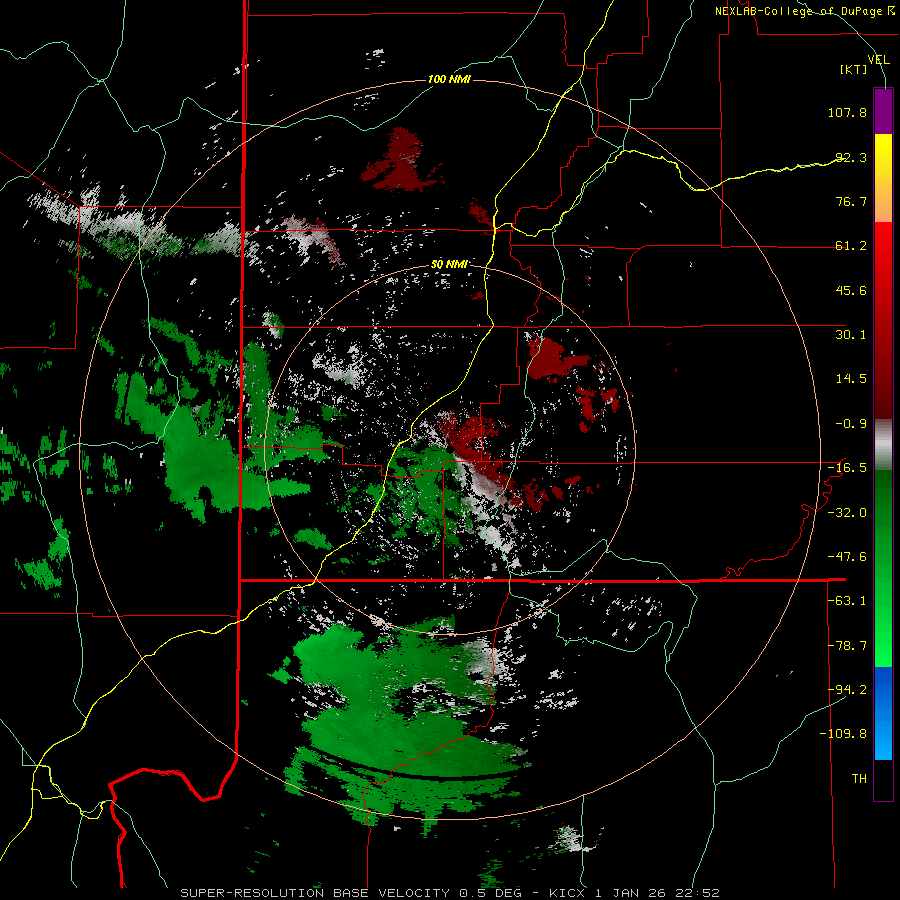Screen dimensions: 900x900
Task: Click the -63.1 velocity scale value
Action: click(847, 601)
